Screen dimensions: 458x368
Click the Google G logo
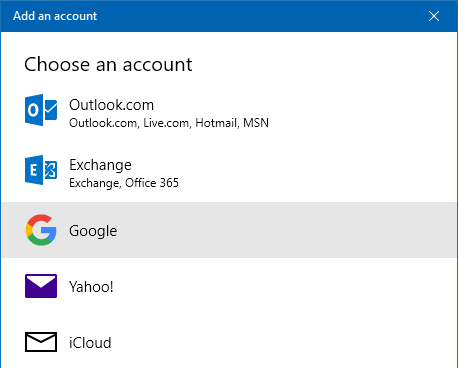pyautogui.click(x=41, y=230)
